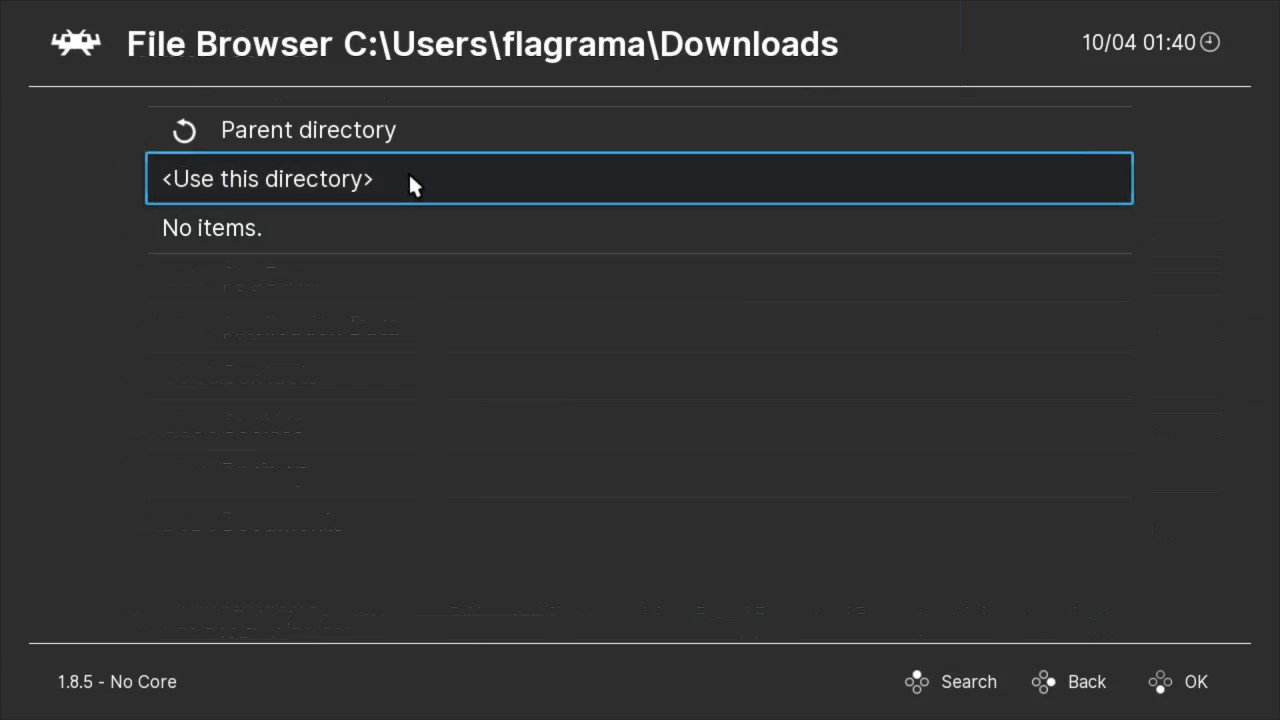The image size is (1280, 720).
Task: Select the <Use this directory> entry
Action: [x=267, y=179]
